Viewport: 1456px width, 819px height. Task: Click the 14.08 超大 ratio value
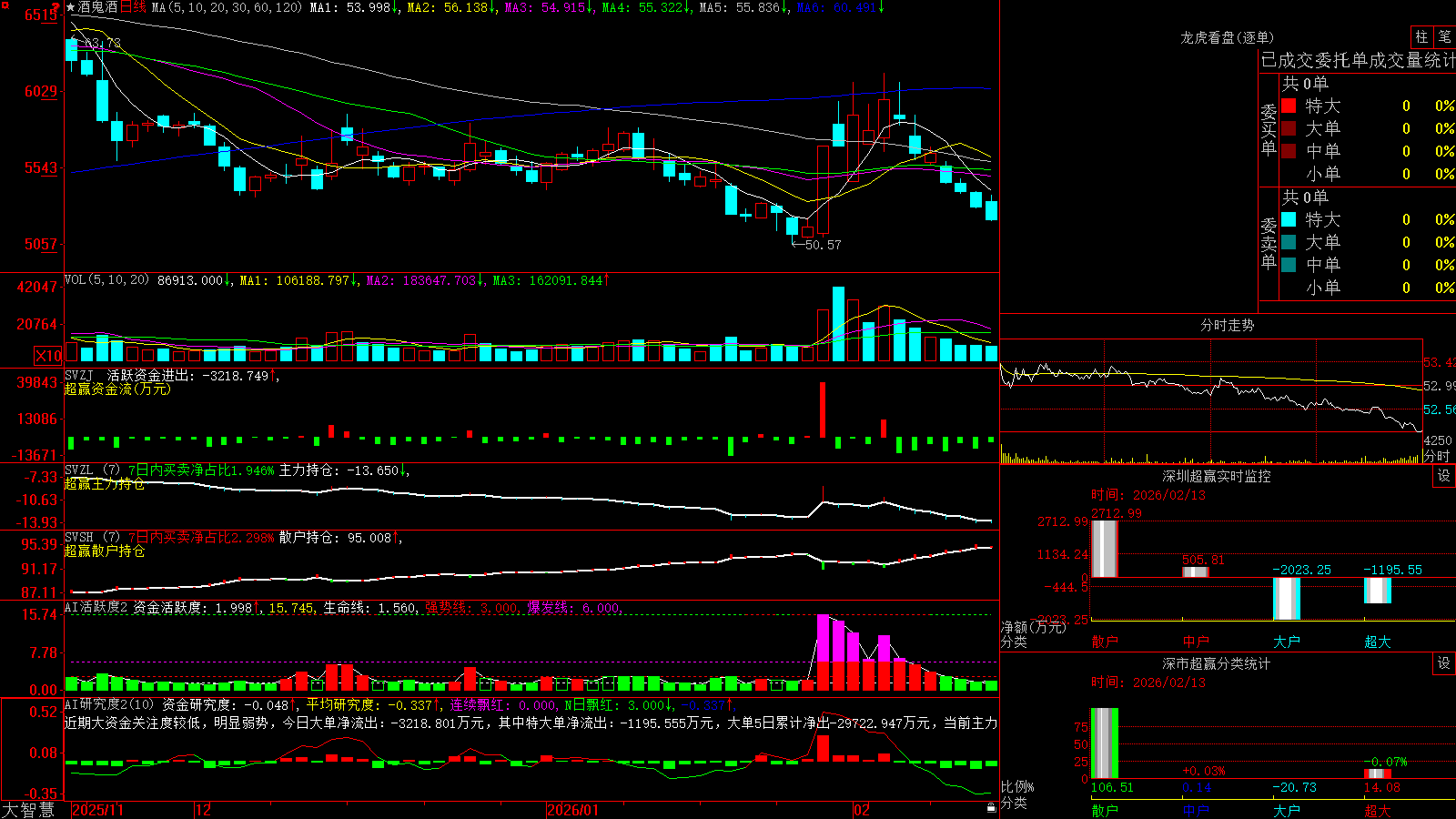coord(1381,787)
